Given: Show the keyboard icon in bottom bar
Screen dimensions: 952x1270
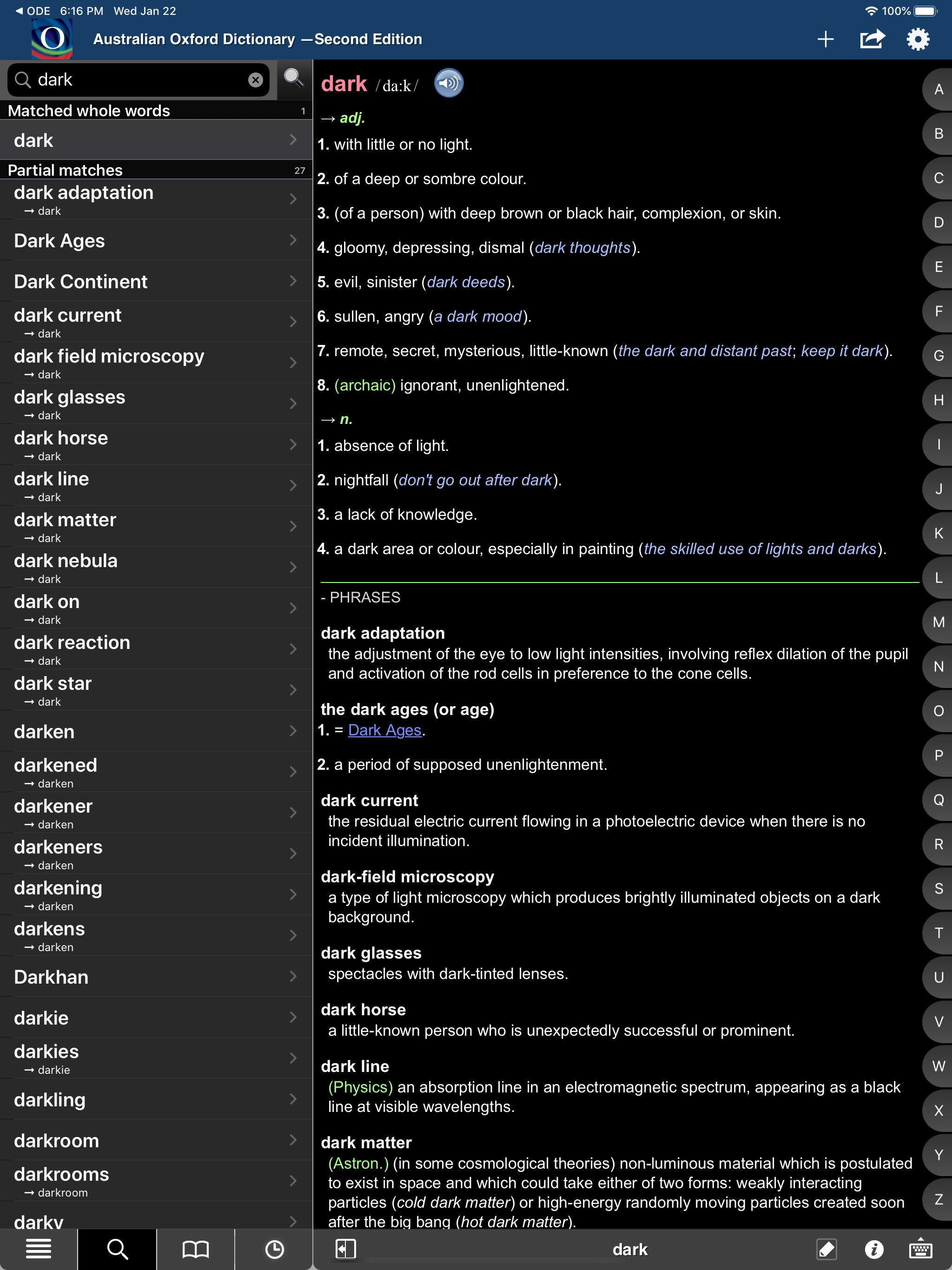Looking at the screenshot, I should 920,1249.
